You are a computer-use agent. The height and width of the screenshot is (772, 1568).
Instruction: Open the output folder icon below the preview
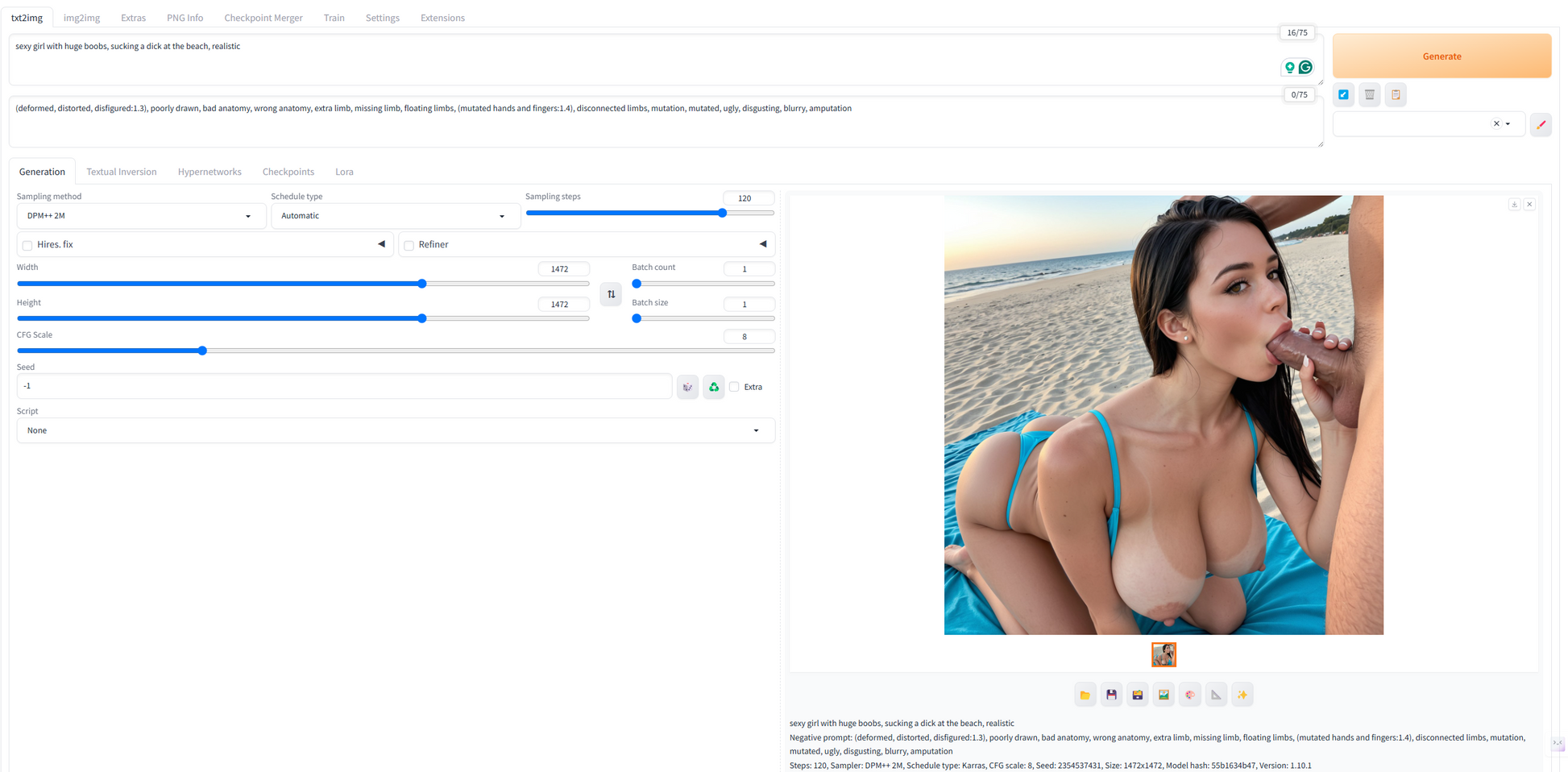[x=1085, y=695]
